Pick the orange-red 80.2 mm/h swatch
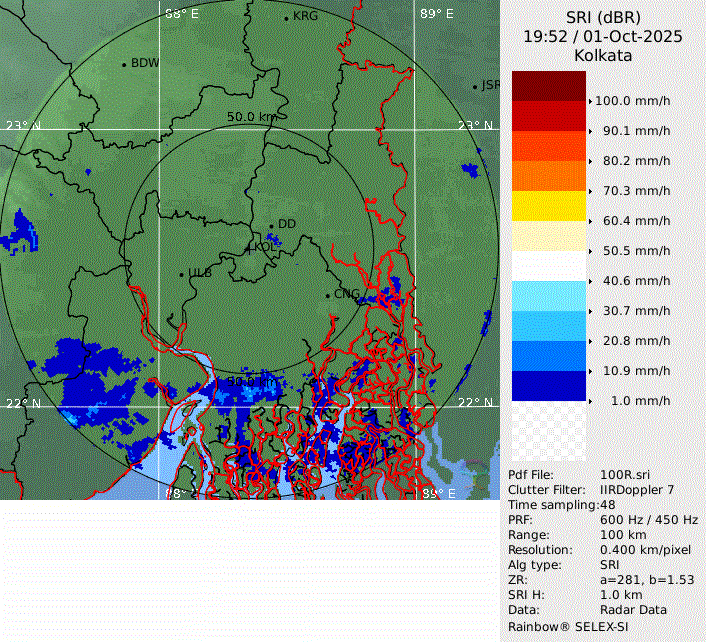The width and height of the screenshot is (706, 642). pyautogui.click(x=548, y=146)
